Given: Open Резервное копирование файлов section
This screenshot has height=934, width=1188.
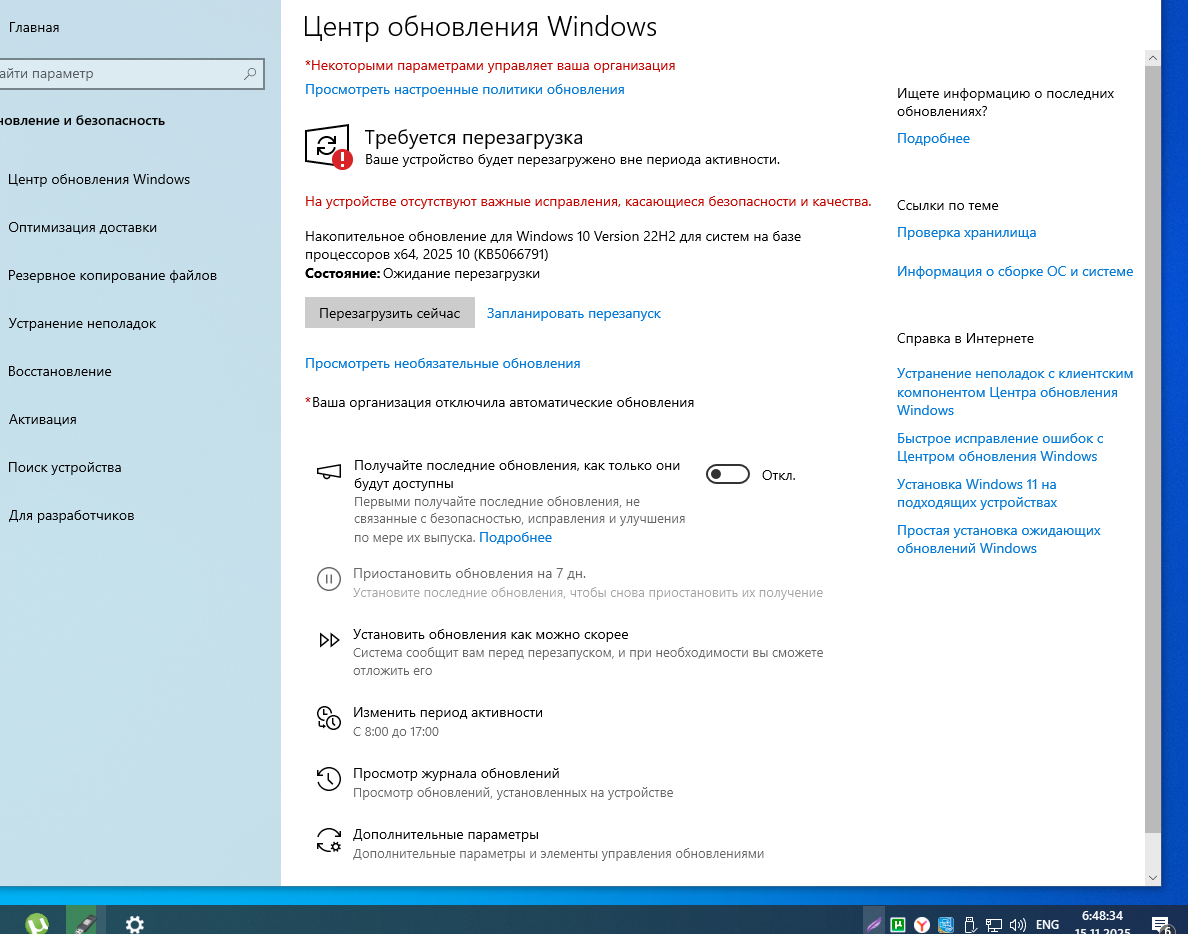Looking at the screenshot, I should coord(112,275).
